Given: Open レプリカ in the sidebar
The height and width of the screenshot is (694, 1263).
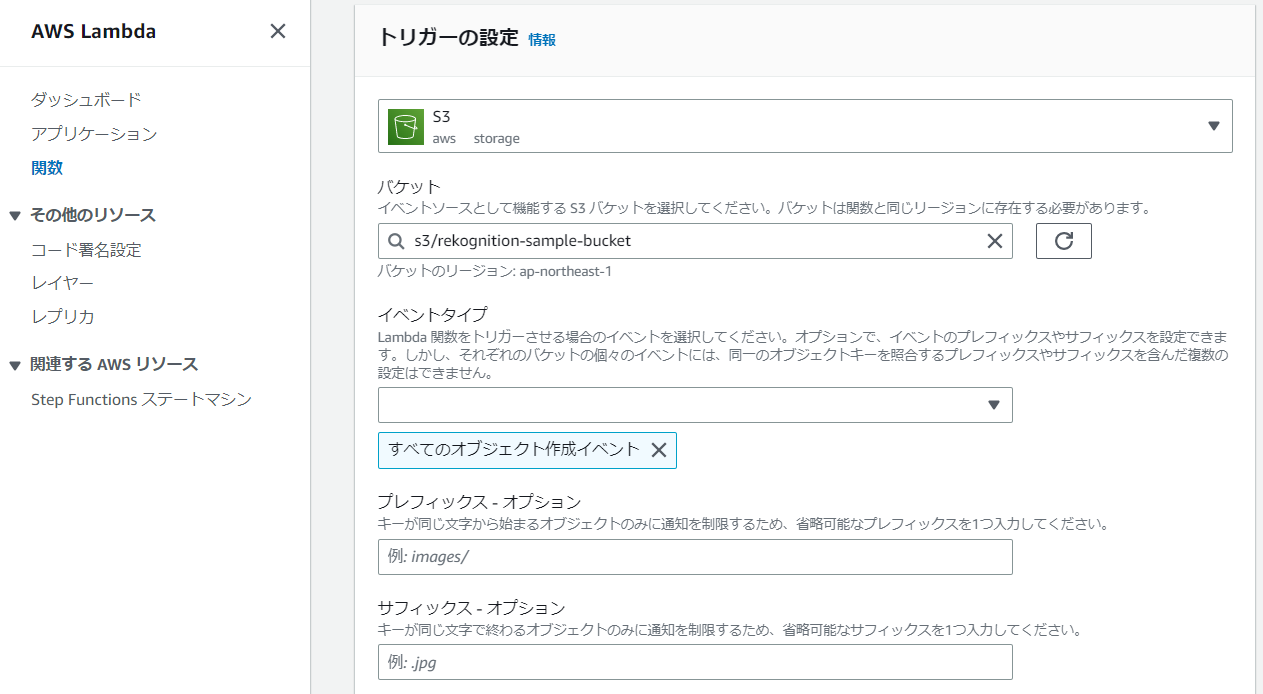Looking at the screenshot, I should tap(62, 317).
